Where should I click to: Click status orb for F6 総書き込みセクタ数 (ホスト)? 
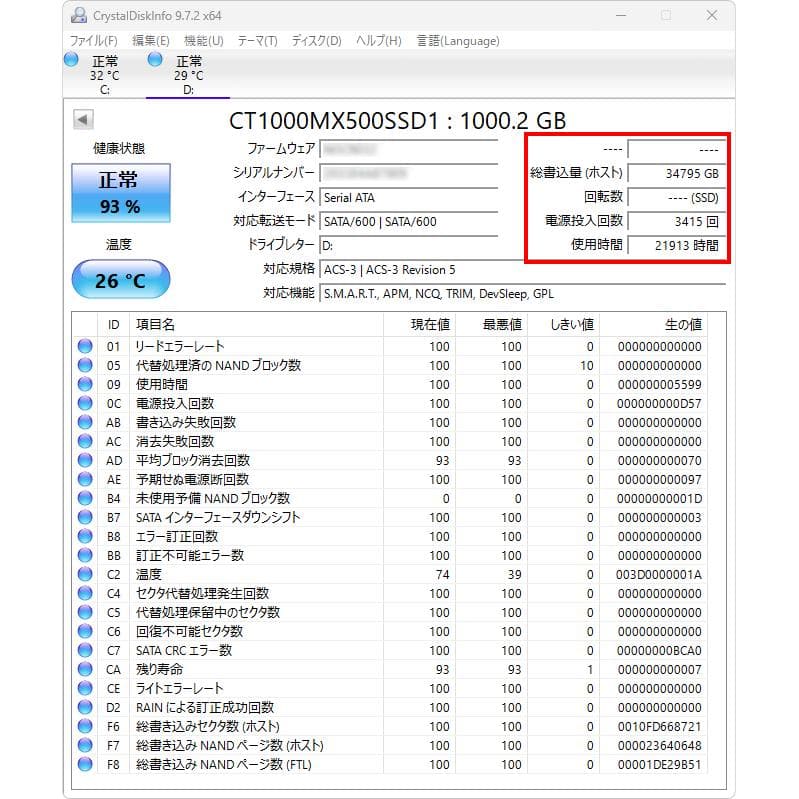(85, 727)
